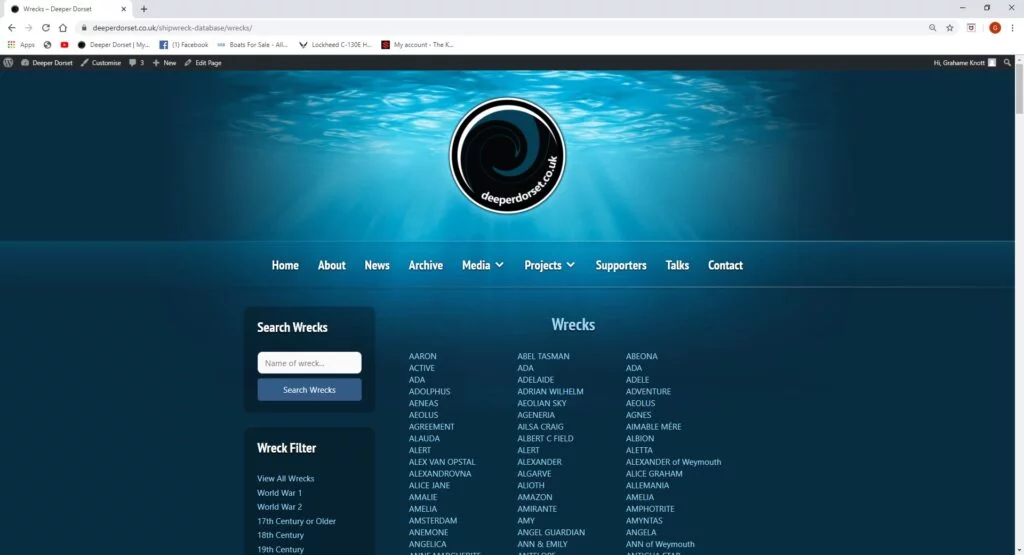The image size is (1024, 555).
Task: Open the ABEONA wreck entry
Action: tap(641, 357)
